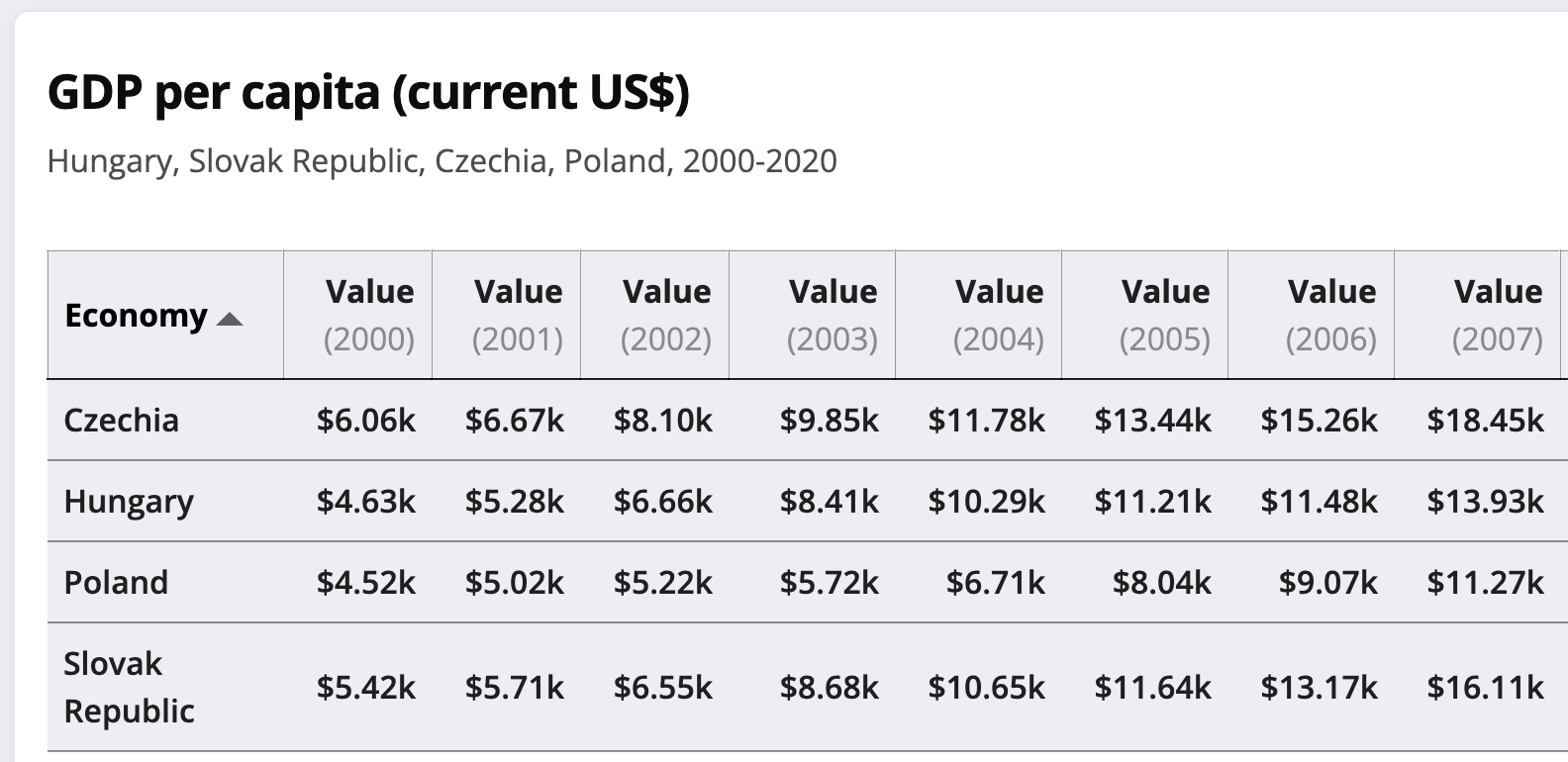Select the Value (2001) column header
Screen dimensions: 1568x762
pos(507,315)
